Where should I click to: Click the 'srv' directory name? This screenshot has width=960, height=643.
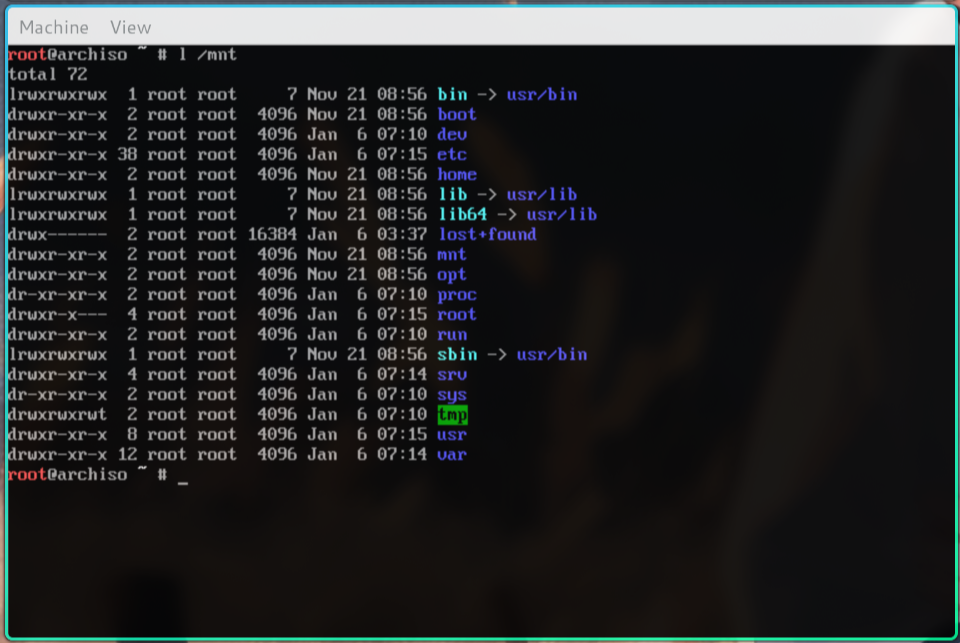click(452, 374)
